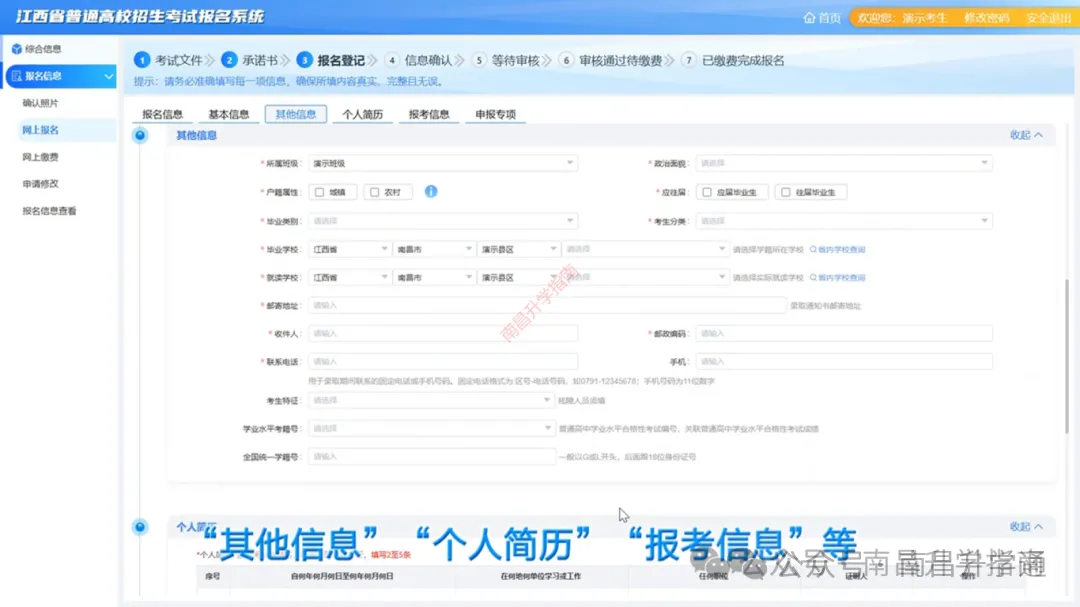1080x607 pixels.
Task: Open 就读学校 school name dropdown
Action: pyautogui.click(x=645, y=278)
